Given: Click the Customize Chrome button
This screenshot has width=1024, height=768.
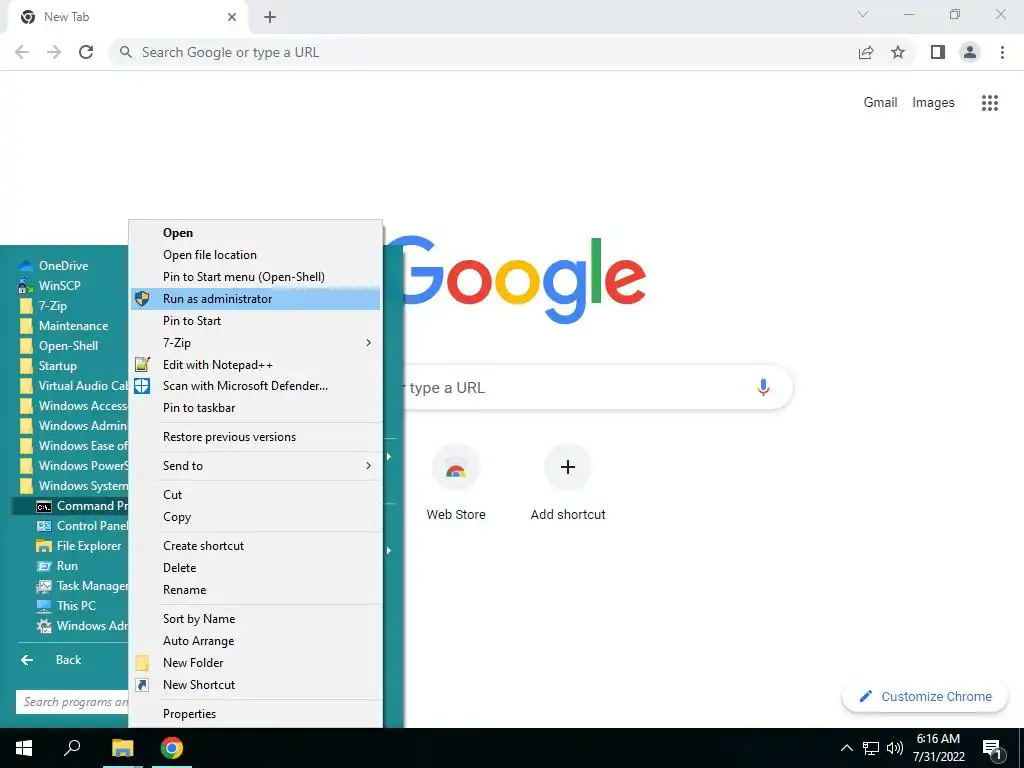Looking at the screenshot, I should [x=925, y=697].
